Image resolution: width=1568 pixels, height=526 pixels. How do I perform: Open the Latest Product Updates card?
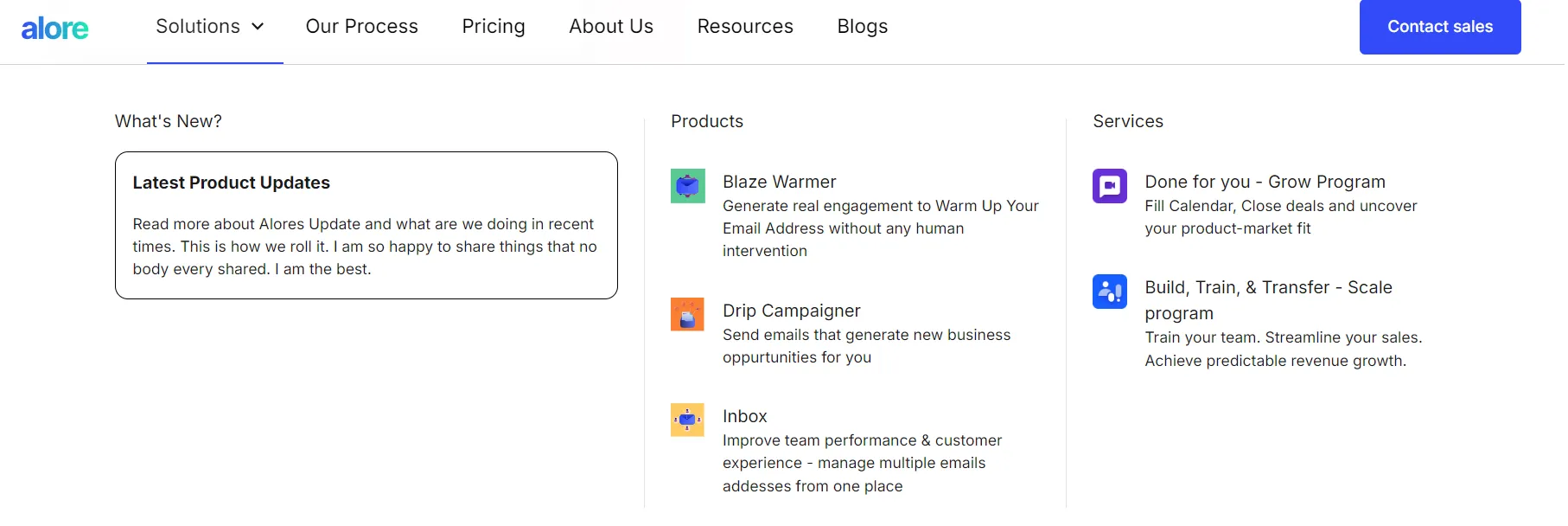pyautogui.click(x=366, y=225)
